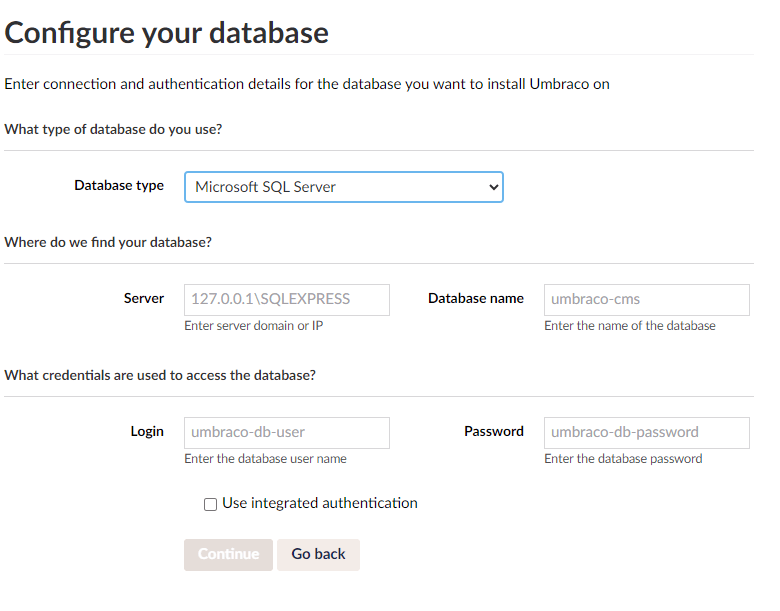Click 'Enter the name of the database' hint
The width and height of the screenshot is (780, 611).
(x=630, y=325)
